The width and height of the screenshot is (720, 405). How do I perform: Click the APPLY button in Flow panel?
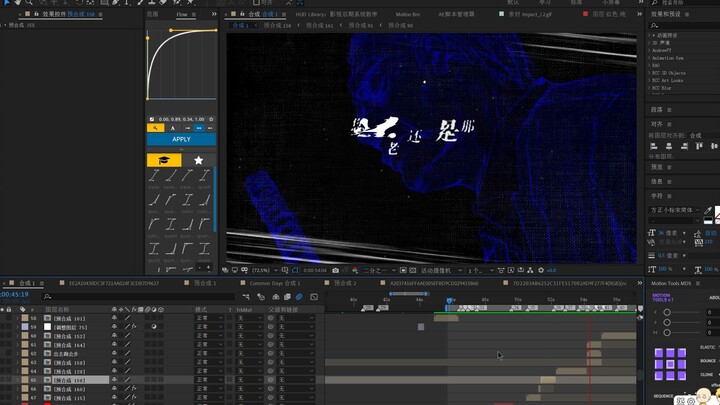181,139
